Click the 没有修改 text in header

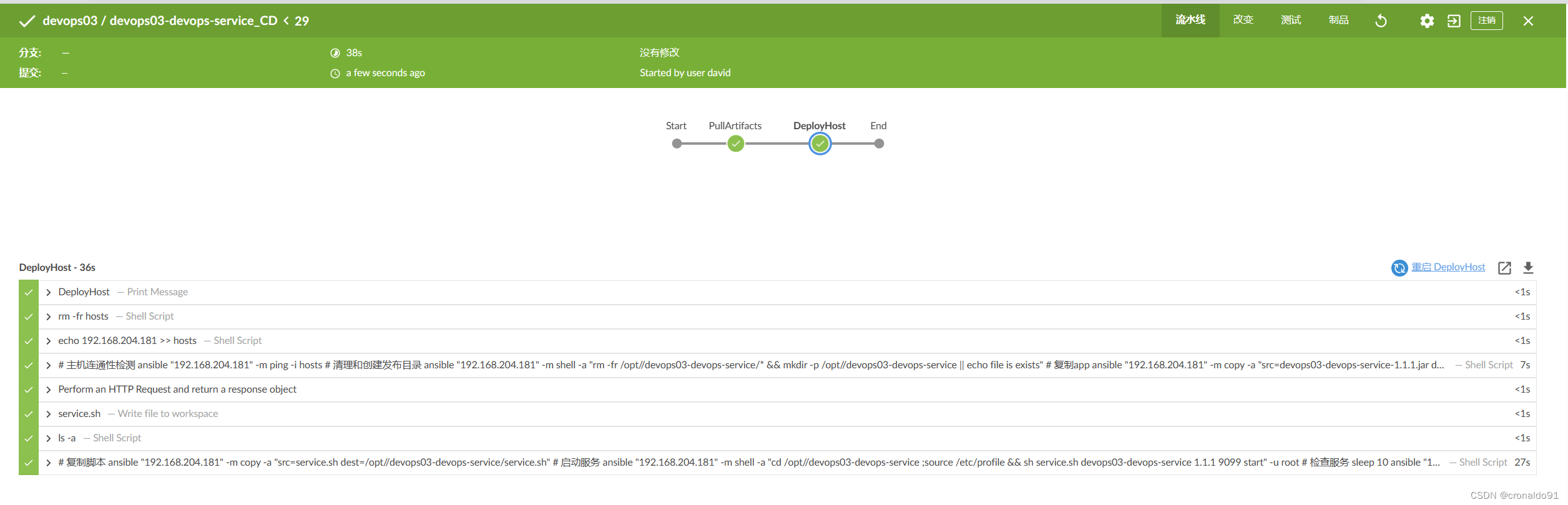[659, 52]
